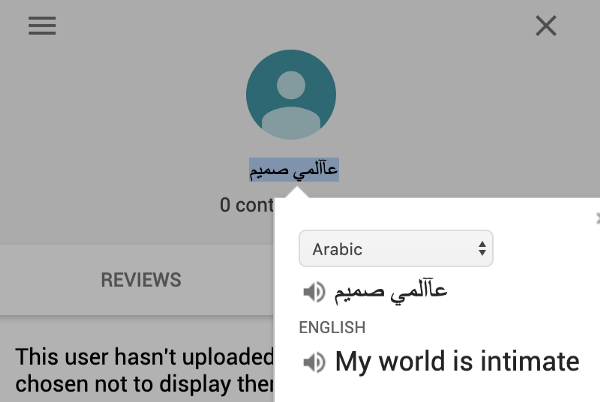Close the profile panel with the X
Image resolution: width=600 pixels, height=402 pixels.
click(546, 26)
